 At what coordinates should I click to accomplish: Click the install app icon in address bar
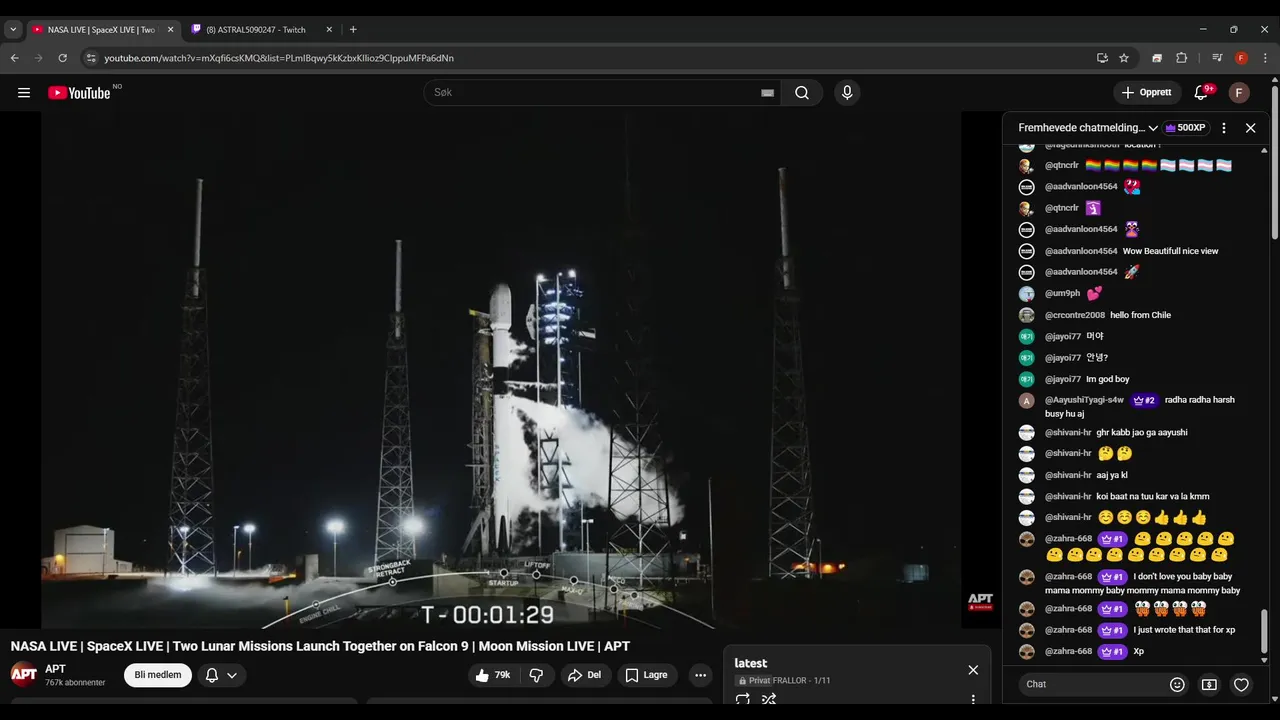(x=1102, y=58)
